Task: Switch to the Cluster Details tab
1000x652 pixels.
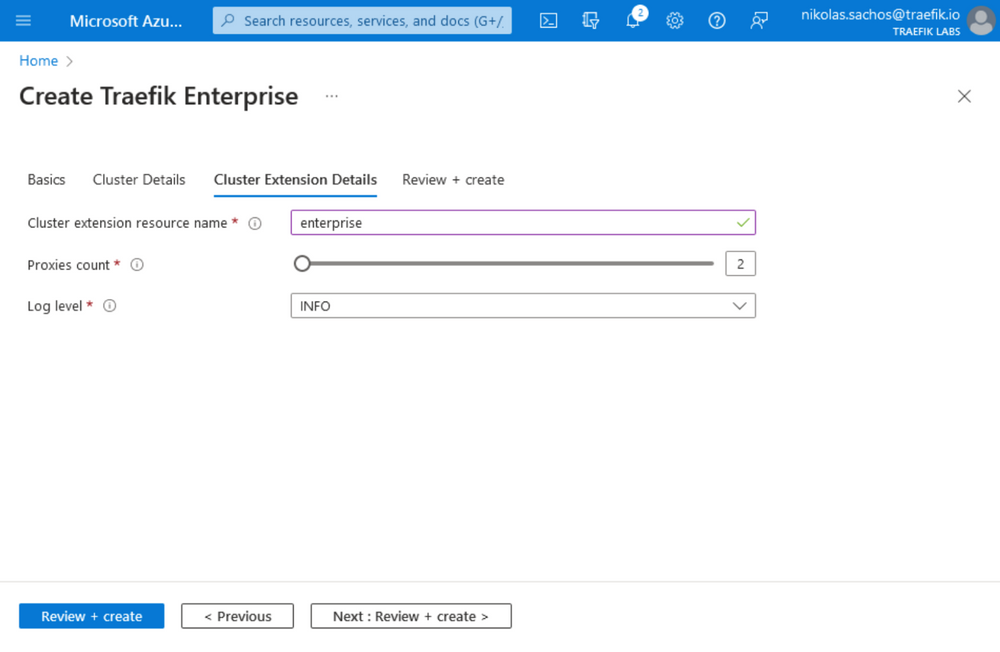Action: (x=138, y=180)
